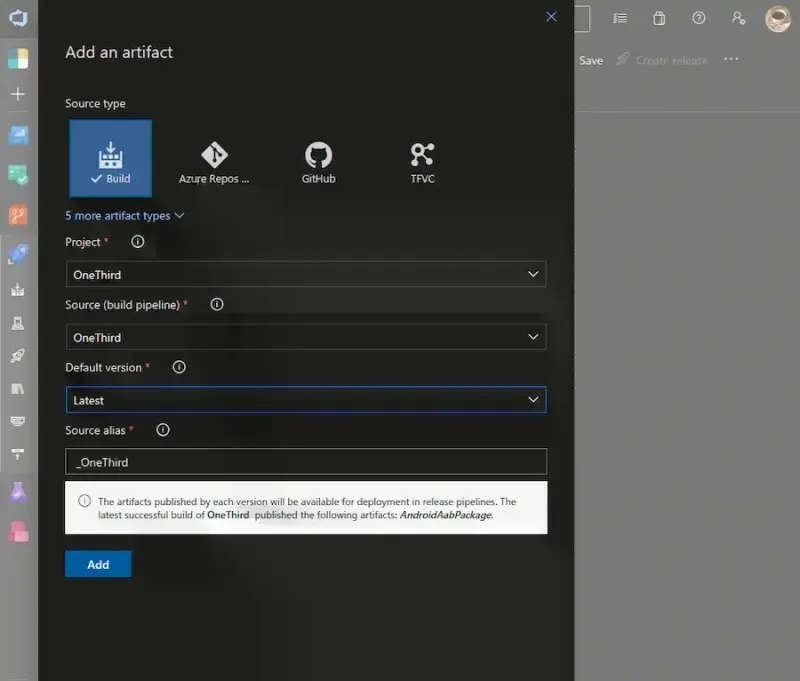Viewport: 800px width, 681px height.
Task: Pick the TFVC source type
Action: 422,160
